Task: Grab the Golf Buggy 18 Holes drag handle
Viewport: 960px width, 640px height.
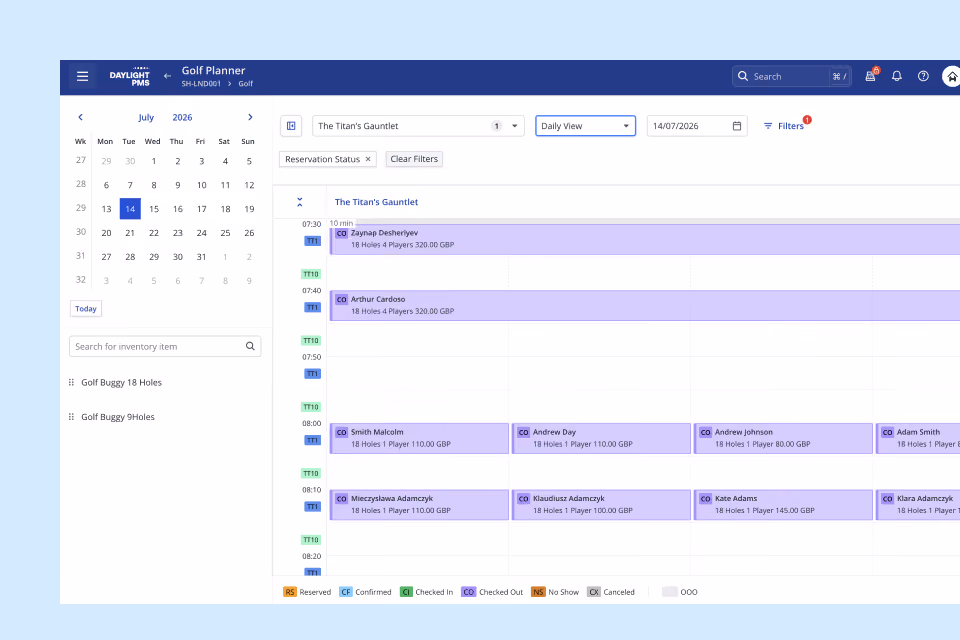Action: [72, 382]
